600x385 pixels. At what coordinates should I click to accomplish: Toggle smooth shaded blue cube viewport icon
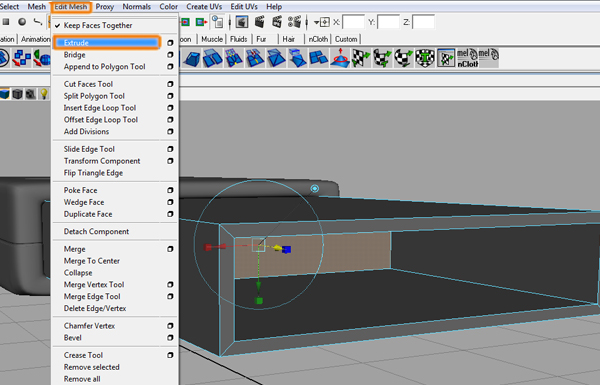point(5,94)
